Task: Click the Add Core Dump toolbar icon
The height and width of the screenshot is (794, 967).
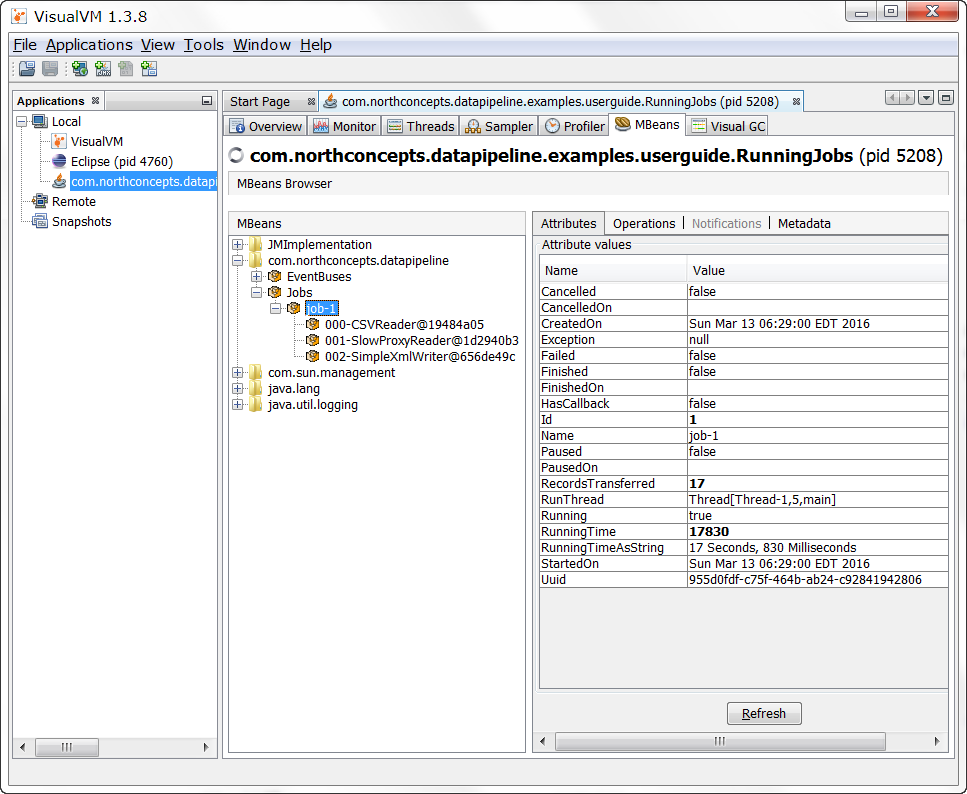Action: click(126, 68)
